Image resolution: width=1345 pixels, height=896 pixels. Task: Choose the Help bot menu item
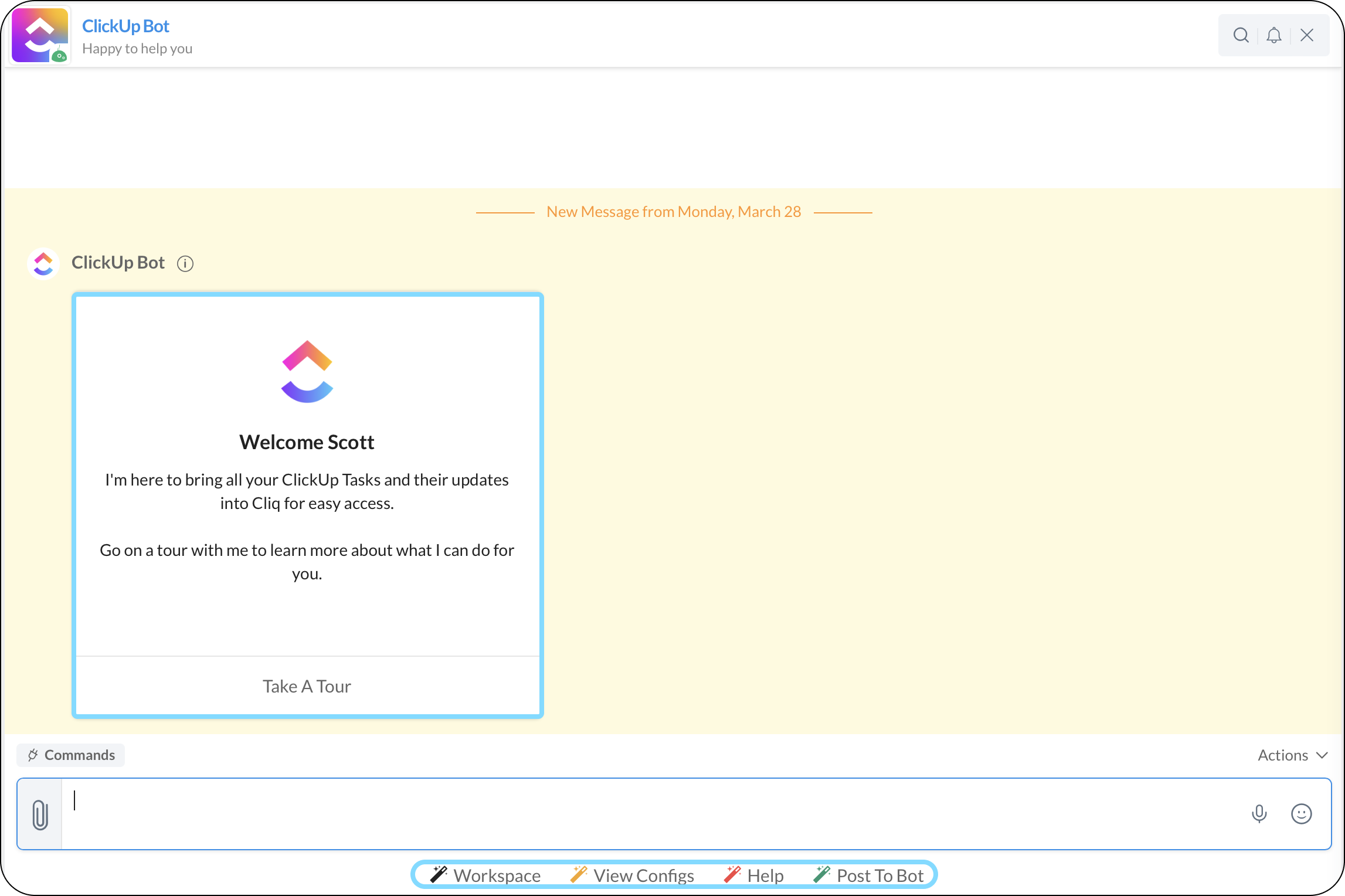pos(754,875)
